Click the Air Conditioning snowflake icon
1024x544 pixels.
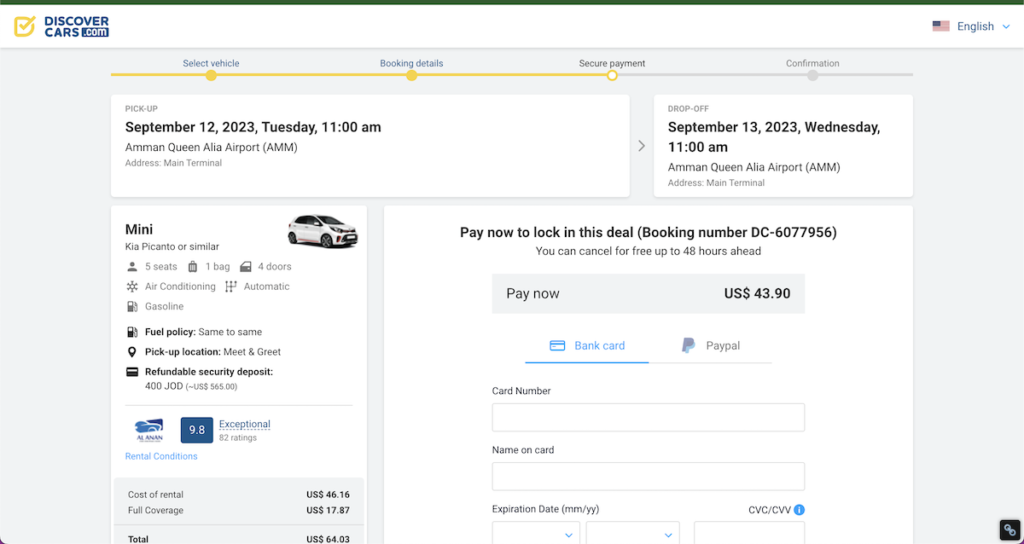click(x=132, y=287)
